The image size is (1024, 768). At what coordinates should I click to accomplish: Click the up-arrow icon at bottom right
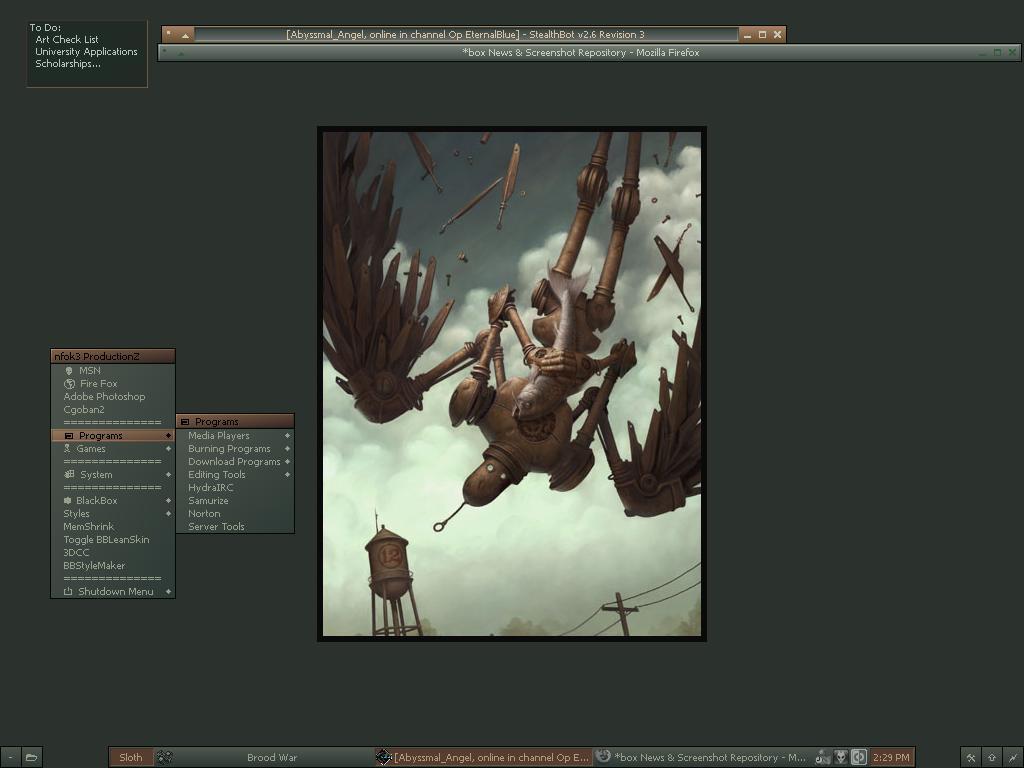[992, 758]
